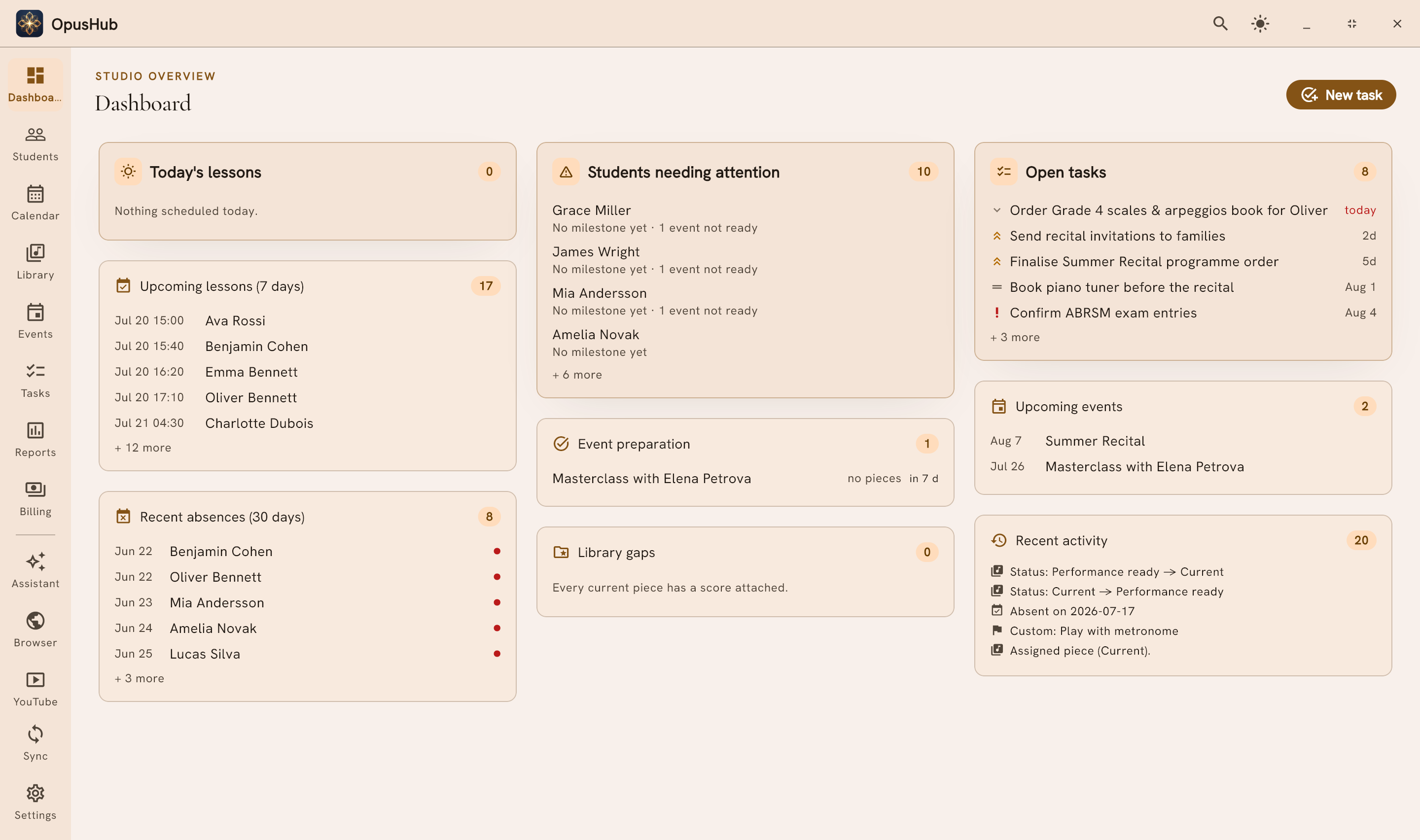The width and height of the screenshot is (1420, 840).
Task: Open Charlotte Dubois lesson on Jul 21
Action: (307, 423)
